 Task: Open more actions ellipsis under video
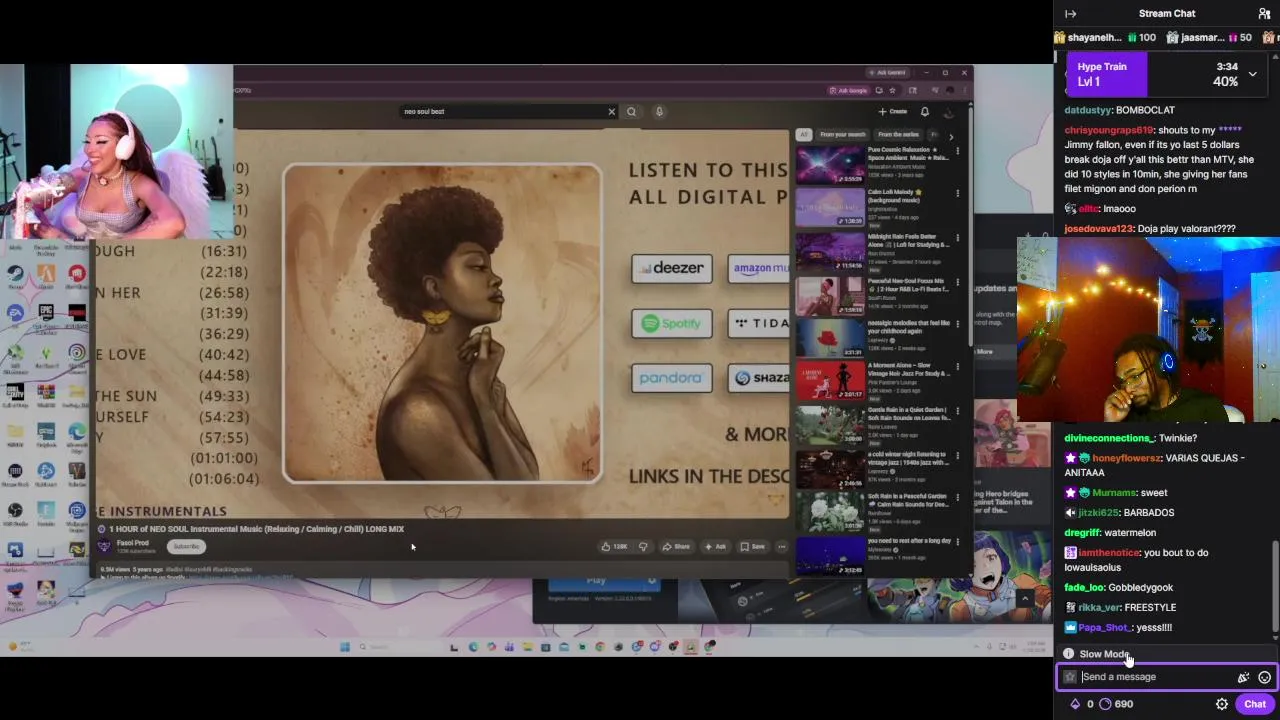[x=782, y=547]
